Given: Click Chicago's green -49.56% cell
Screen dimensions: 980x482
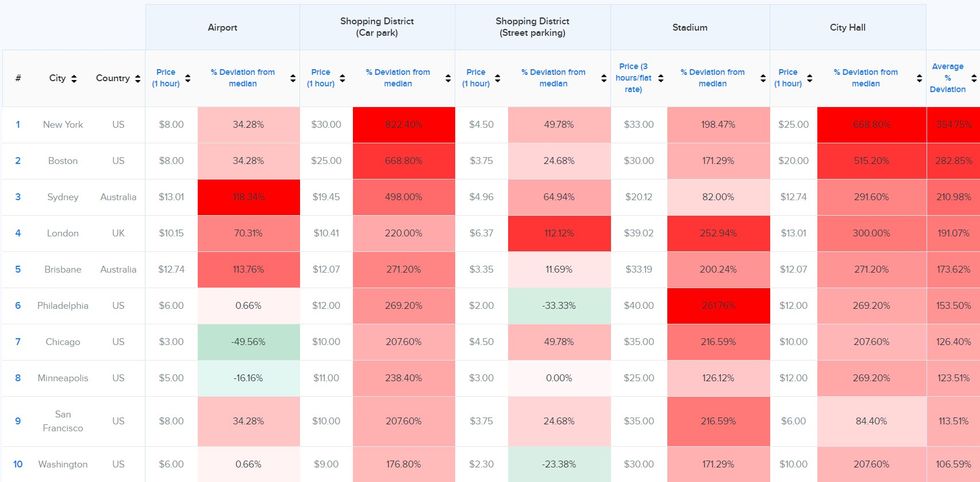Looking at the screenshot, I should (x=248, y=342).
